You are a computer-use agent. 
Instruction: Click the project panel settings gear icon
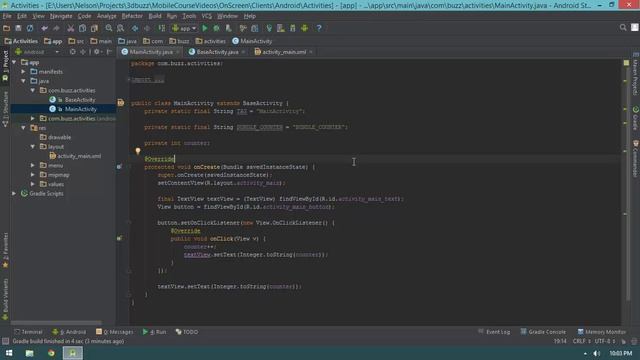click(x=97, y=52)
